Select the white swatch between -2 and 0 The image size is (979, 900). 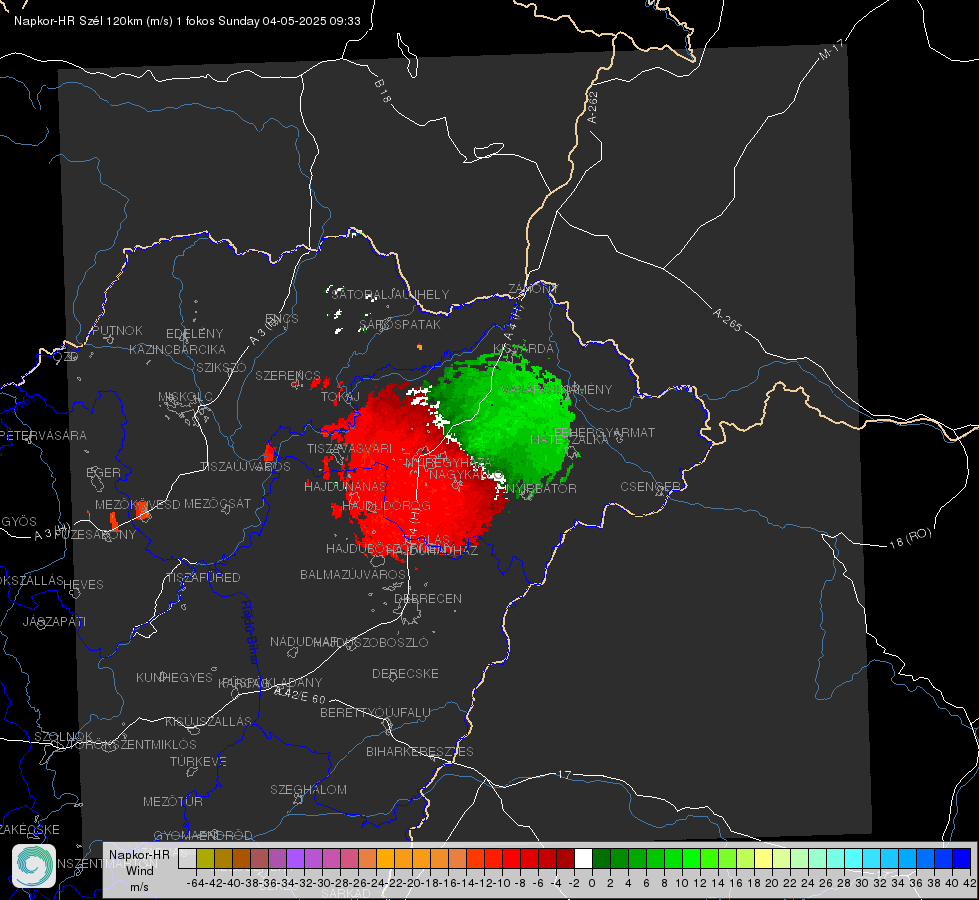pos(583,858)
